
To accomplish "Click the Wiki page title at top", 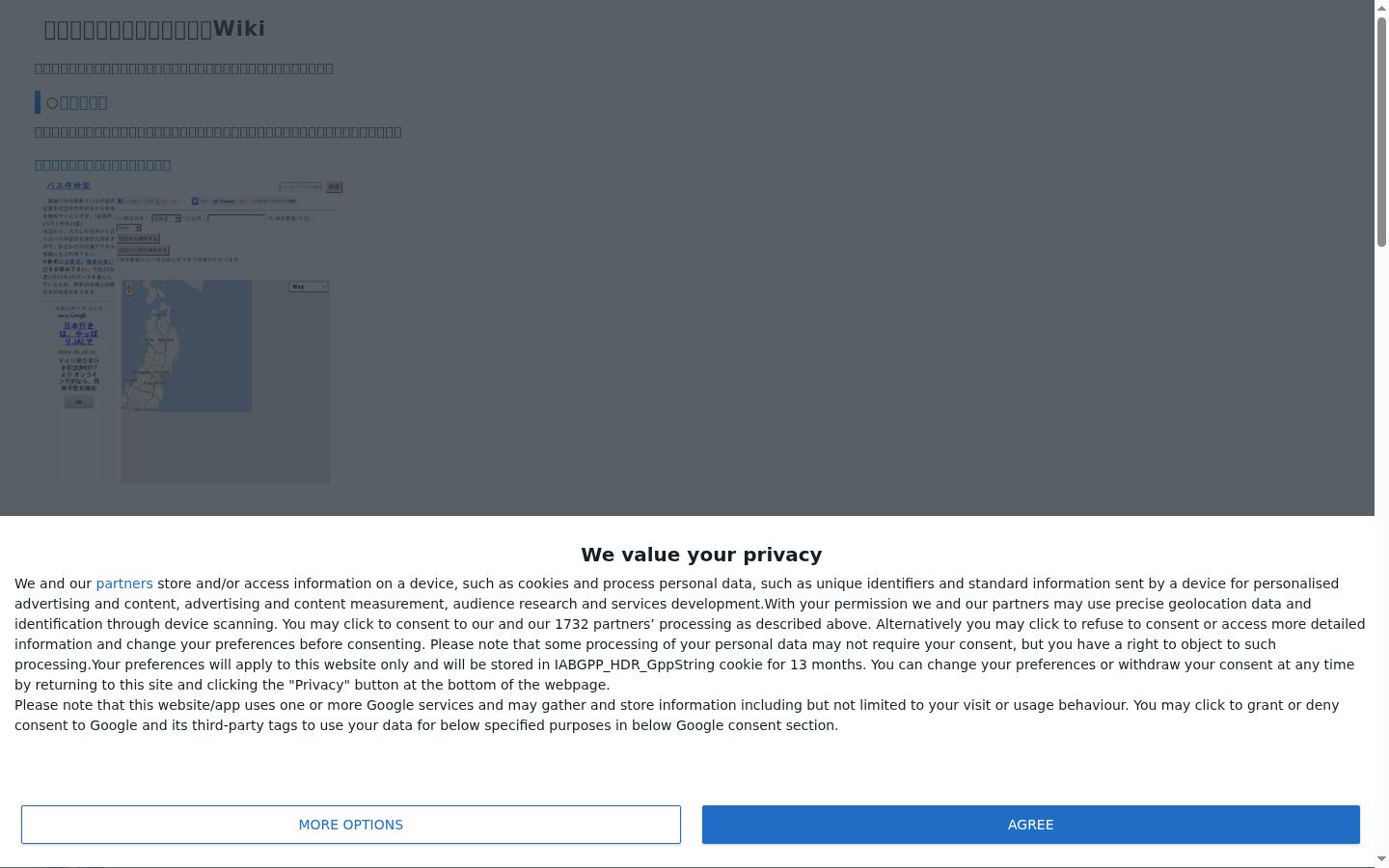I will coord(154,29).
